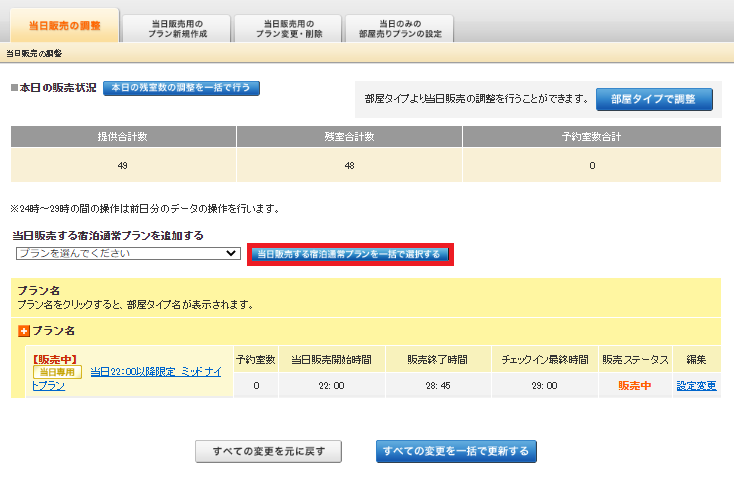Click 当日販売する宿泊通常プランを一括で選択する button
This screenshot has width=738, height=479.
[x=349, y=254]
